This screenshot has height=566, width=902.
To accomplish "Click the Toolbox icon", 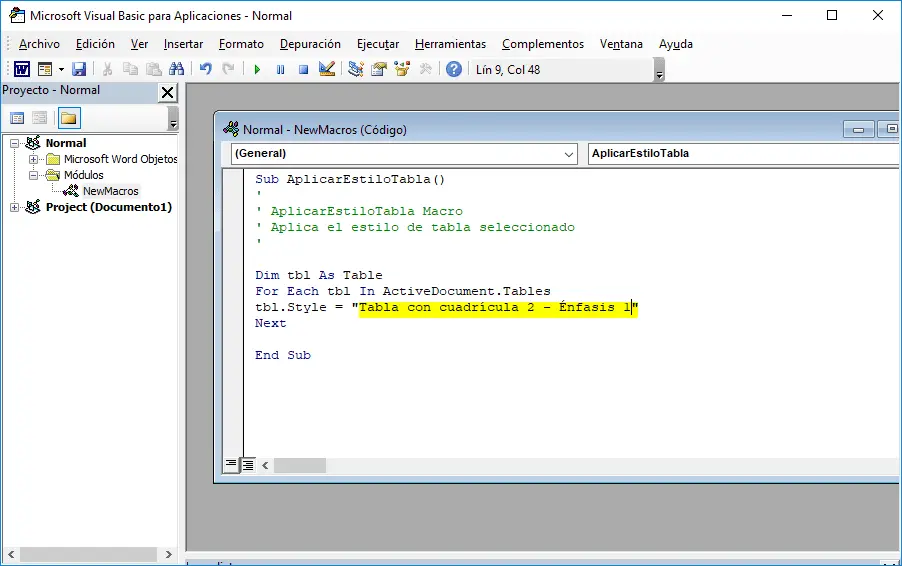I will pyautogui.click(x=426, y=70).
